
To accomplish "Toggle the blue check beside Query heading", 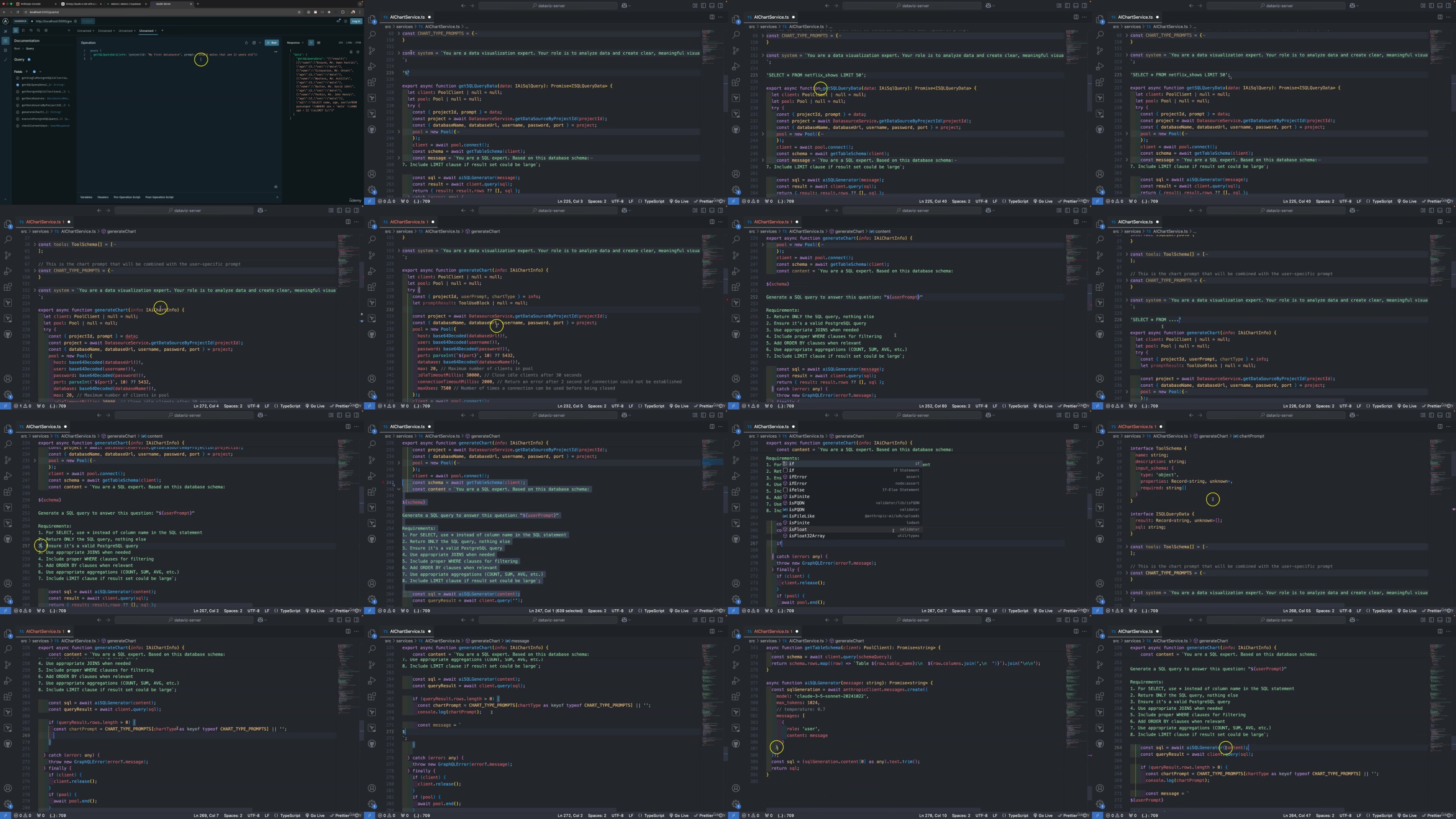I will click(29, 60).
